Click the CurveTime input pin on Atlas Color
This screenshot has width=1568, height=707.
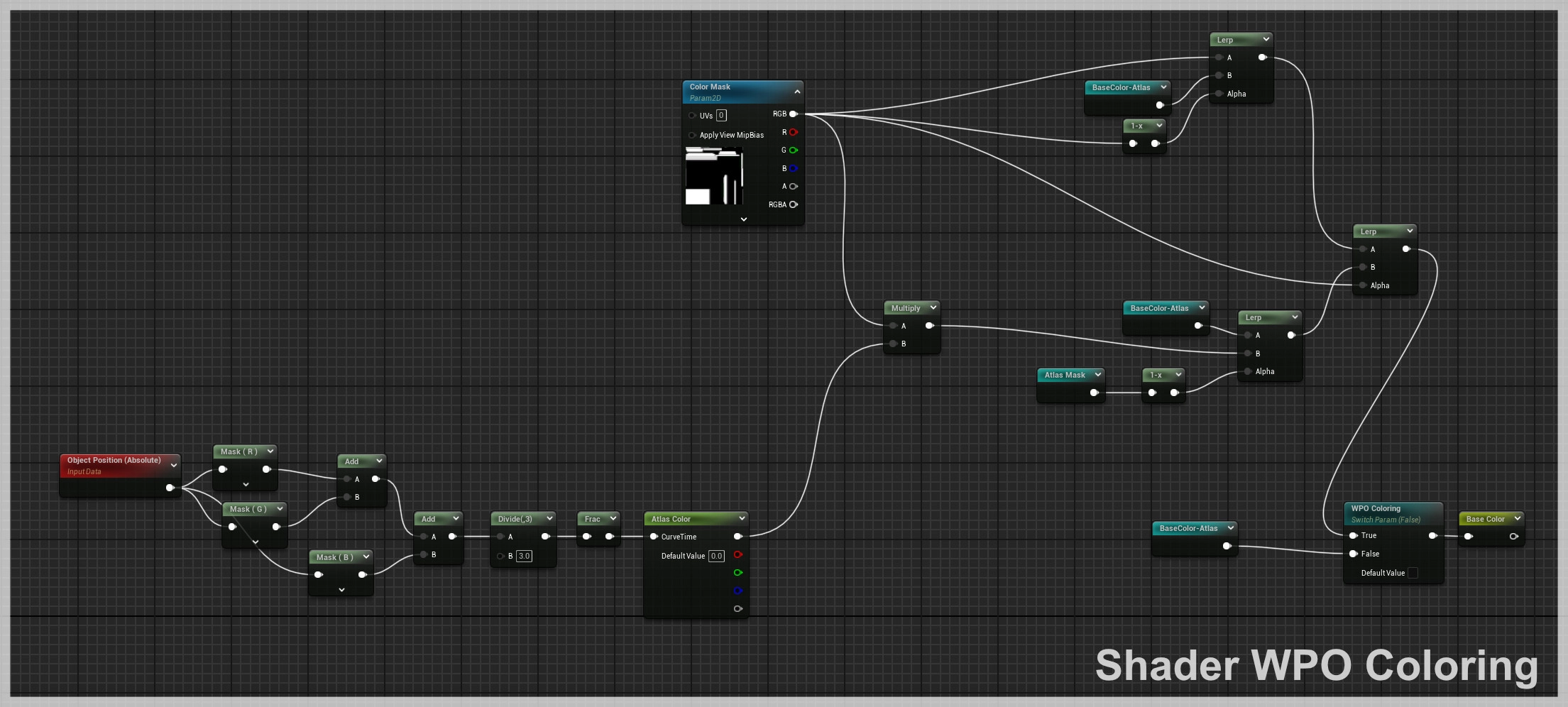click(x=654, y=537)
